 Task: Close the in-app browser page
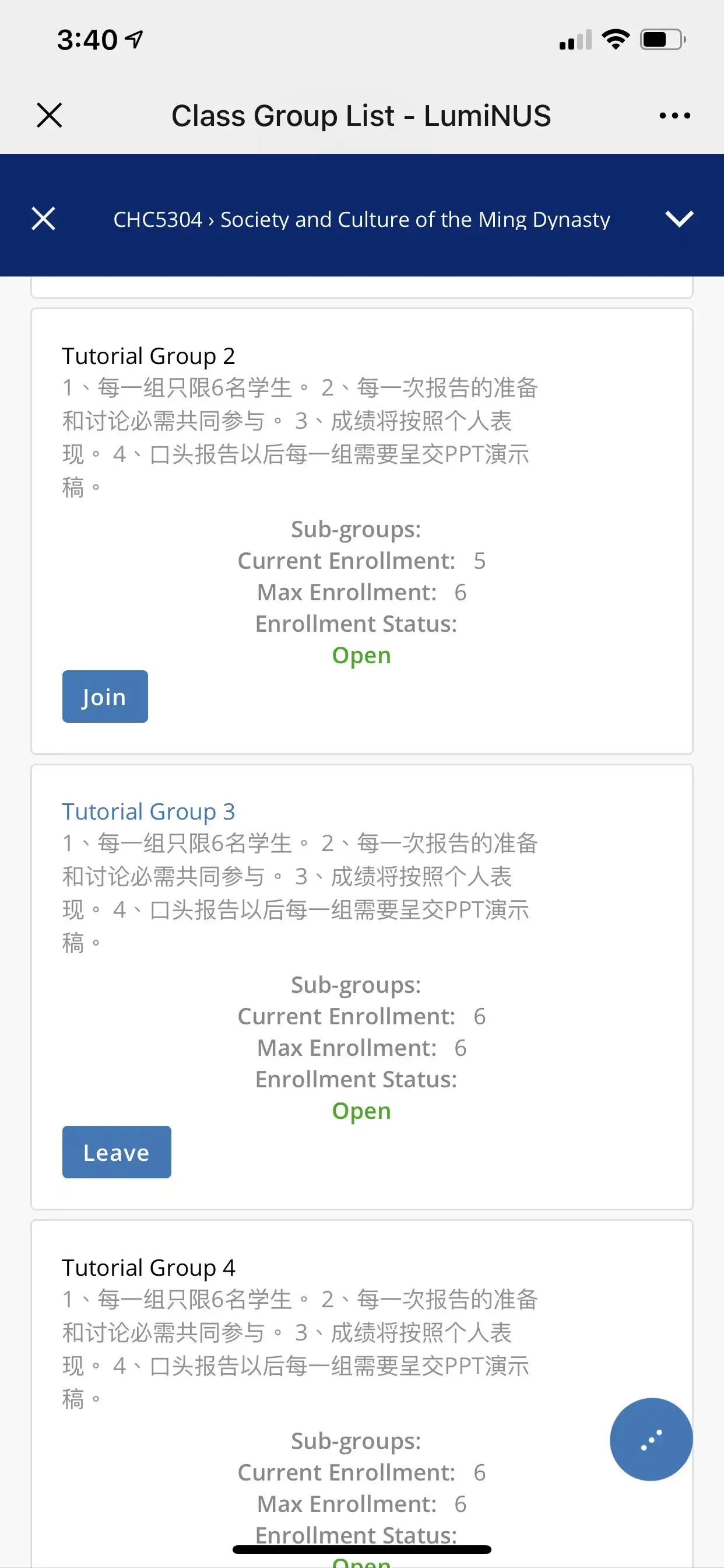point(50,115)
